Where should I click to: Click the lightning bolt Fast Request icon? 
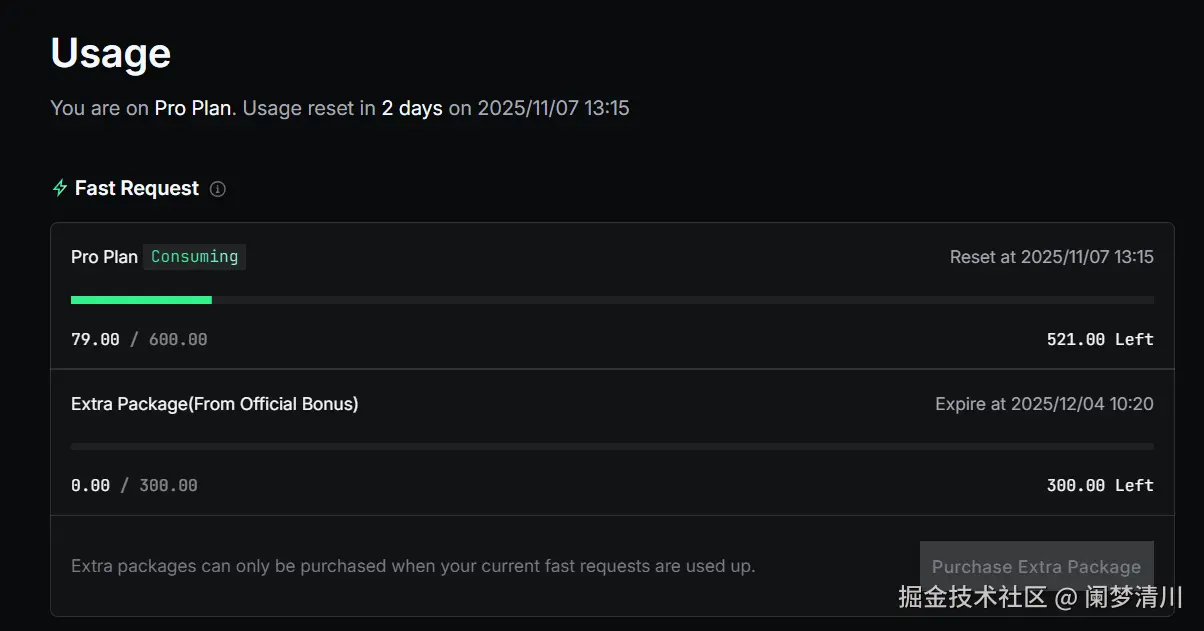60,188
